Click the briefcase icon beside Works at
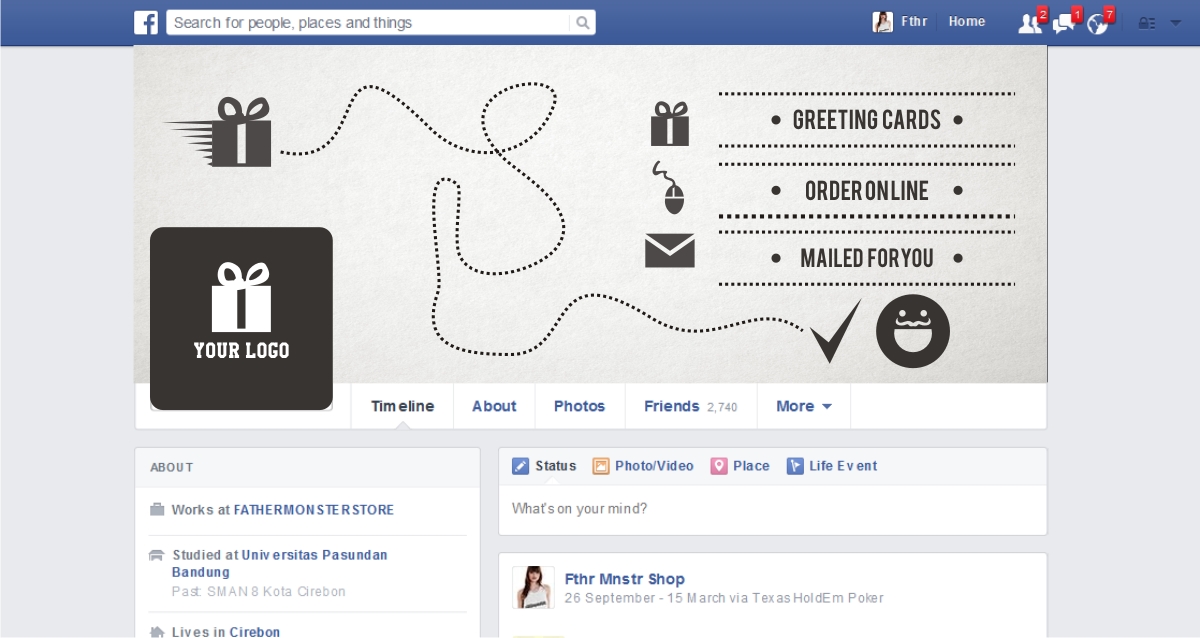 click(157, 509)
